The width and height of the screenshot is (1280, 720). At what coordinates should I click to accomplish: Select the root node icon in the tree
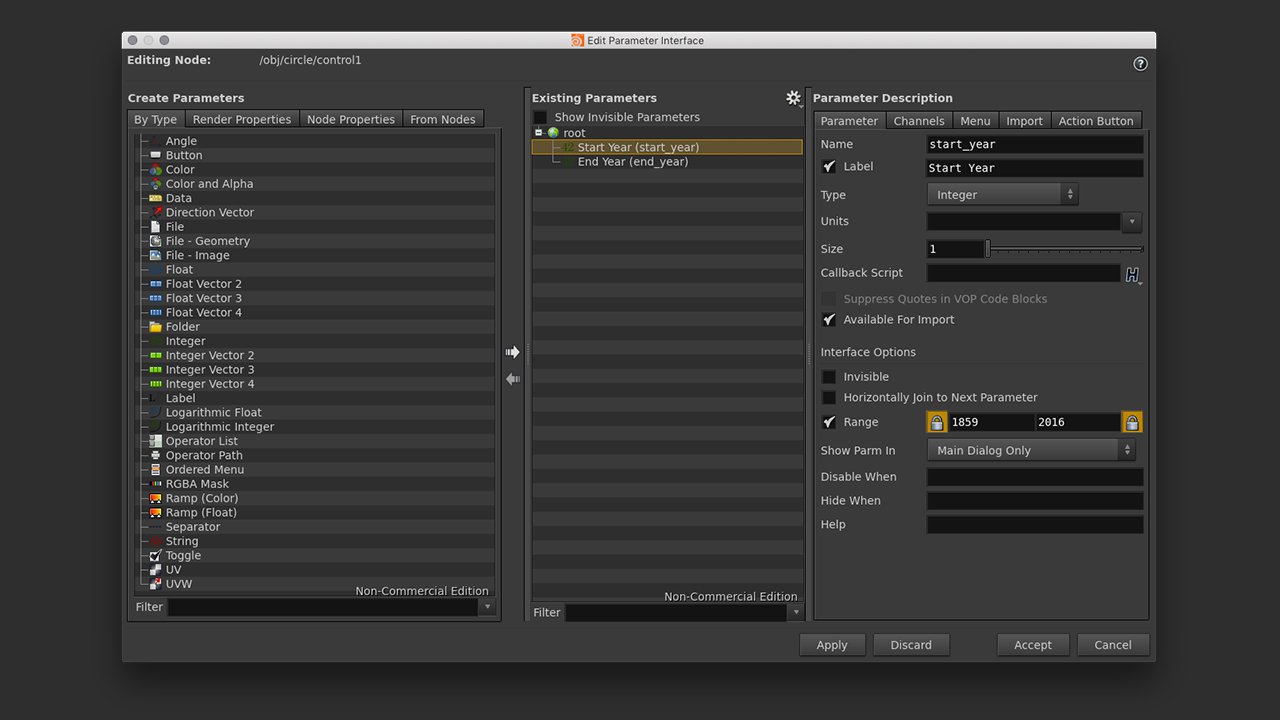pos(553,133)
